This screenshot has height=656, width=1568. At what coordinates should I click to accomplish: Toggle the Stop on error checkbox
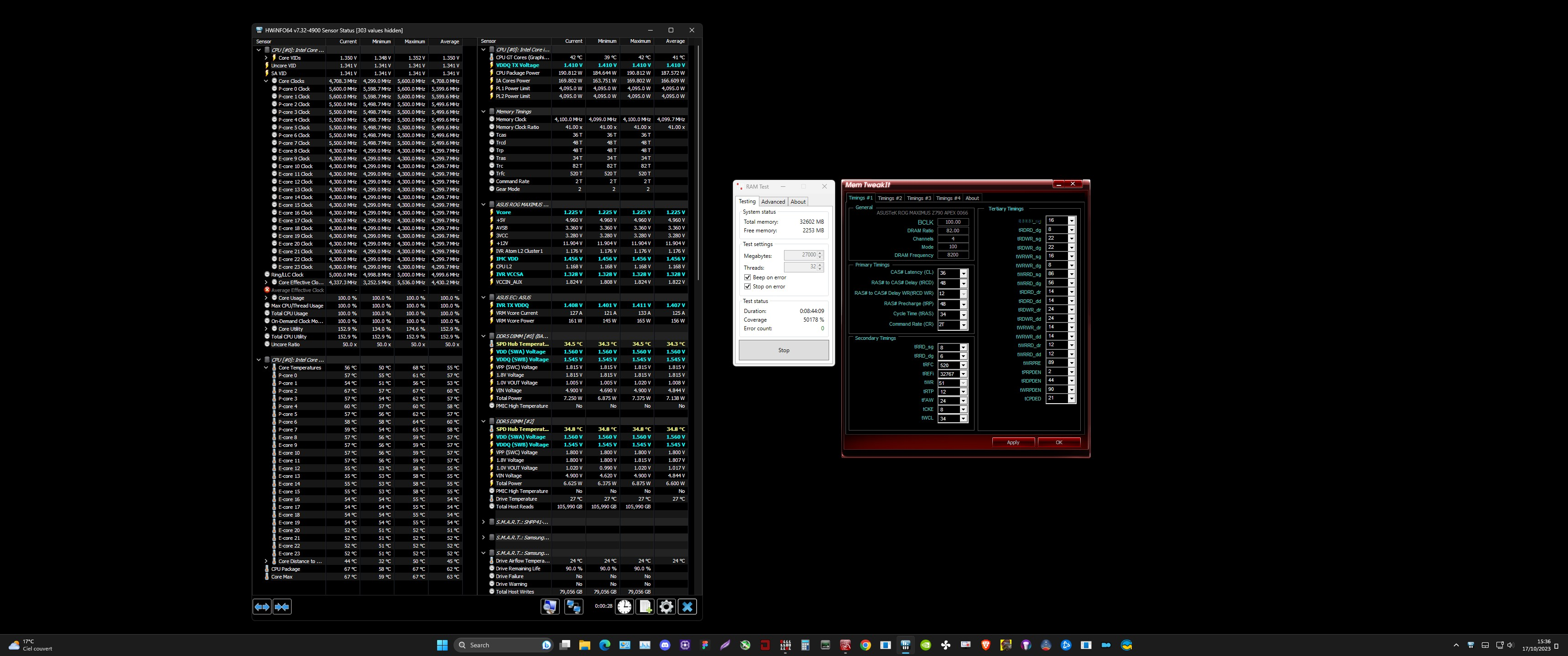coord(748,287)
